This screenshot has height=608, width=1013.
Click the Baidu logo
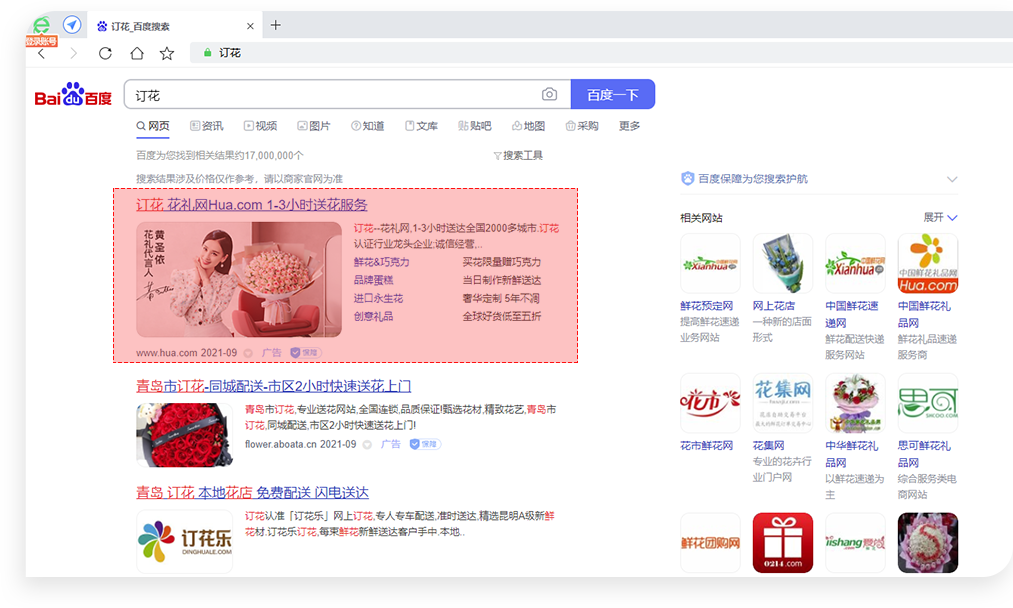pos(73,95)
